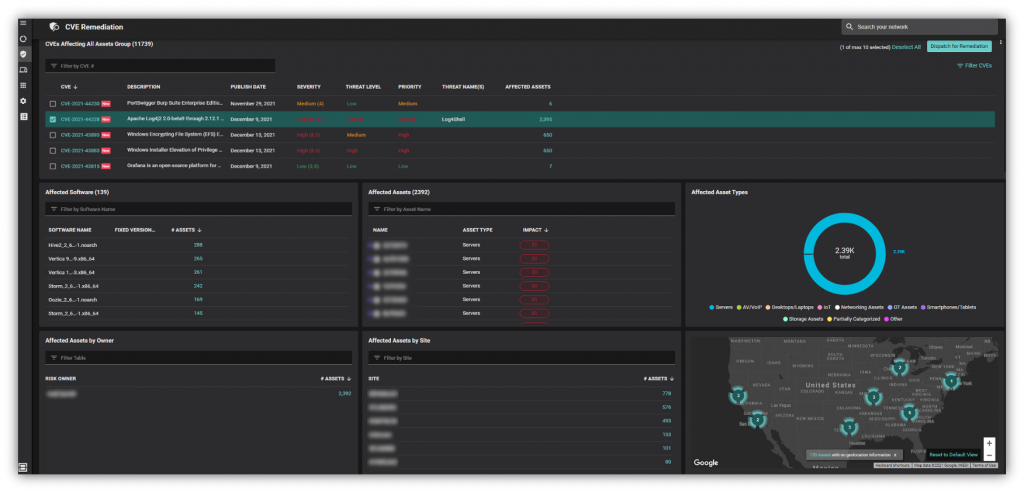Click Reset to Default View on map
Screen dimensions: 1024x493
(x=953, y=454)
